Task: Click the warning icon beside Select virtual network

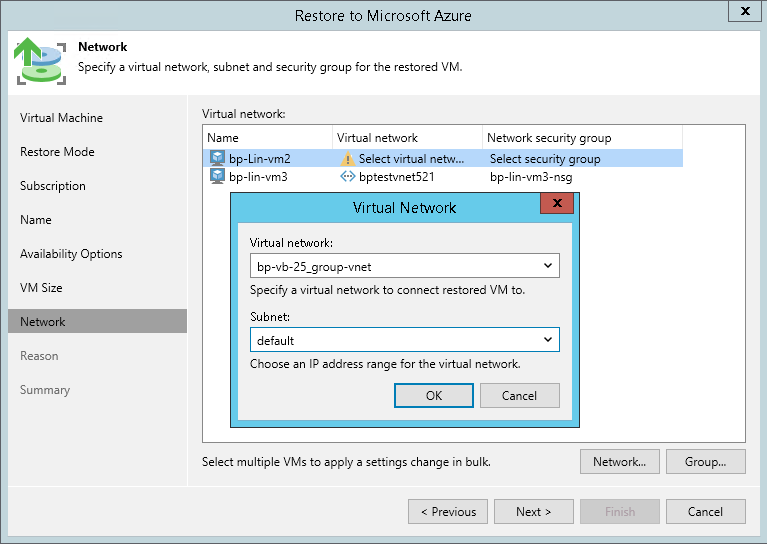Action: click(x=347, y=159)
